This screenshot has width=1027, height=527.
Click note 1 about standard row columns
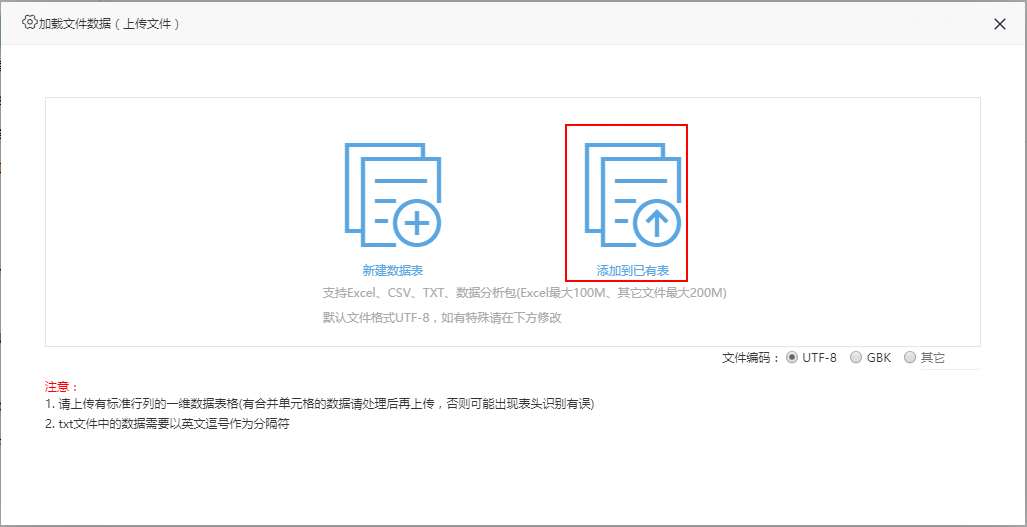coord(320,404)
